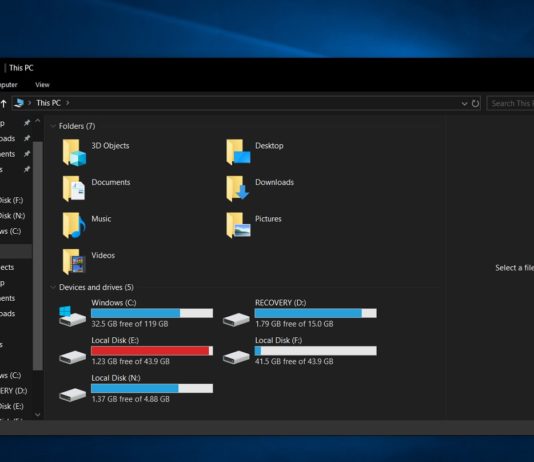Click the chevron before This PC in path
This screenshot has width=534, height=462.
click(30, 103)
